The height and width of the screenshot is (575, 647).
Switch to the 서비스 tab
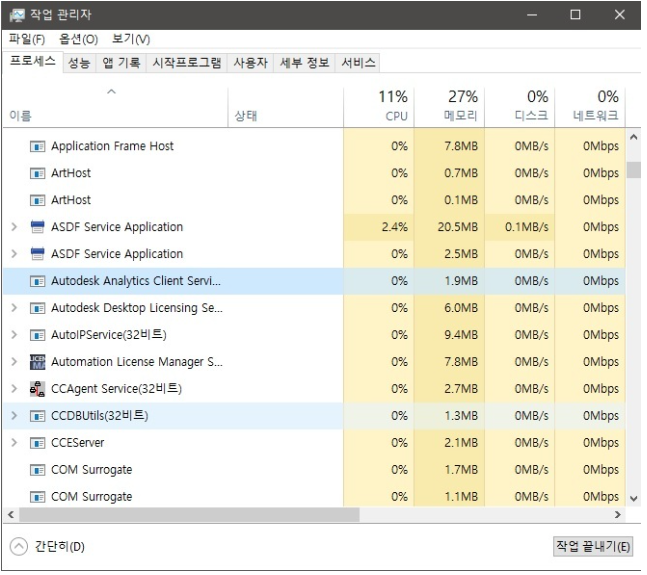point(358,63)
